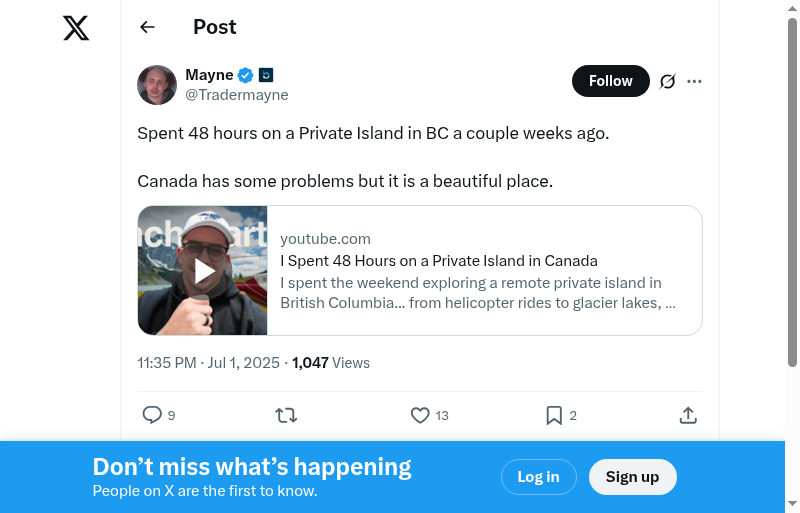Screen dimensions: 800x513
Task: Click the Log in button
Action: pyautogui.click(x=538, y=477)
